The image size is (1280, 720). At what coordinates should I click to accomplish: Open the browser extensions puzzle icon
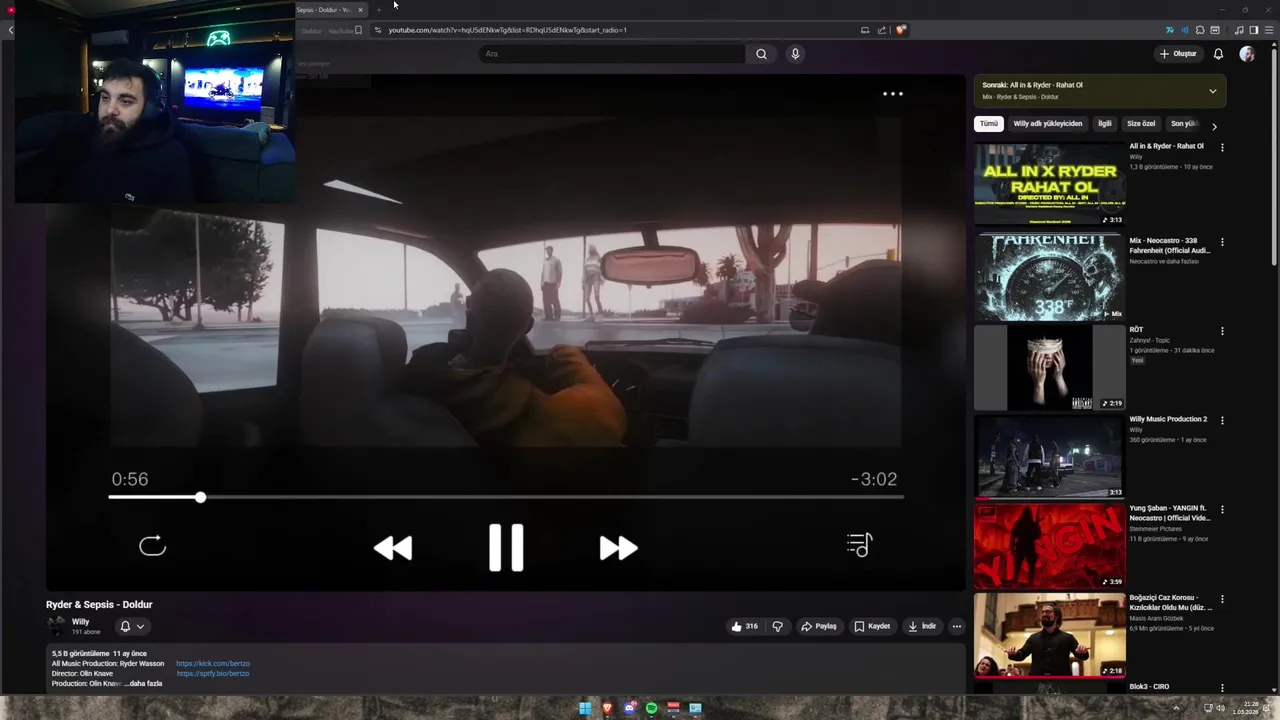[x=1200, y=30]
